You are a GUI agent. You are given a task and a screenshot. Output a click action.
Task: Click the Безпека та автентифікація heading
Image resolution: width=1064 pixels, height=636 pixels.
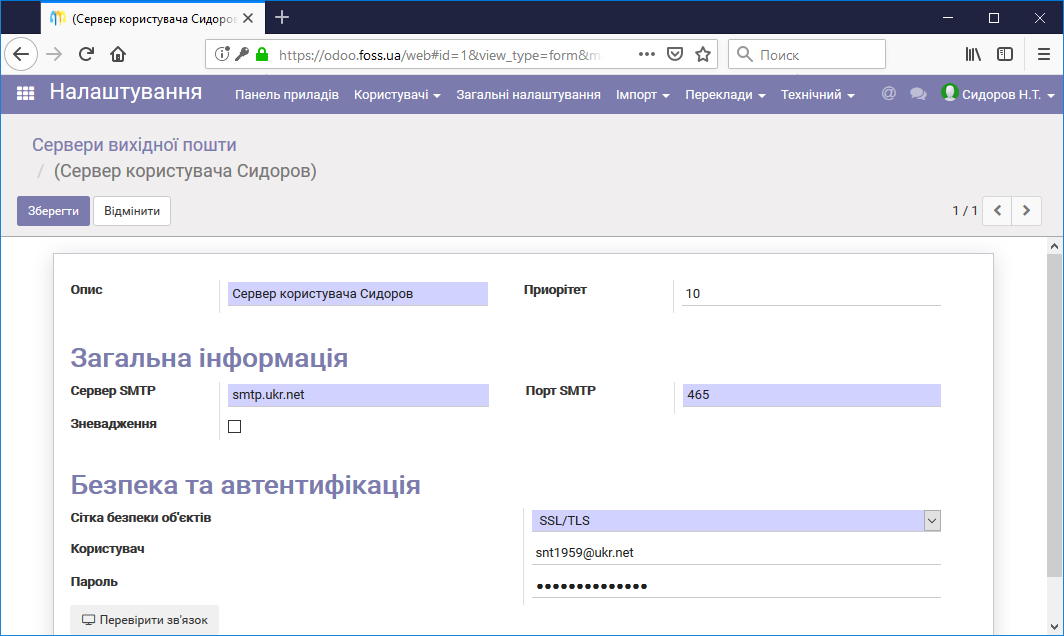coord(246,485)
